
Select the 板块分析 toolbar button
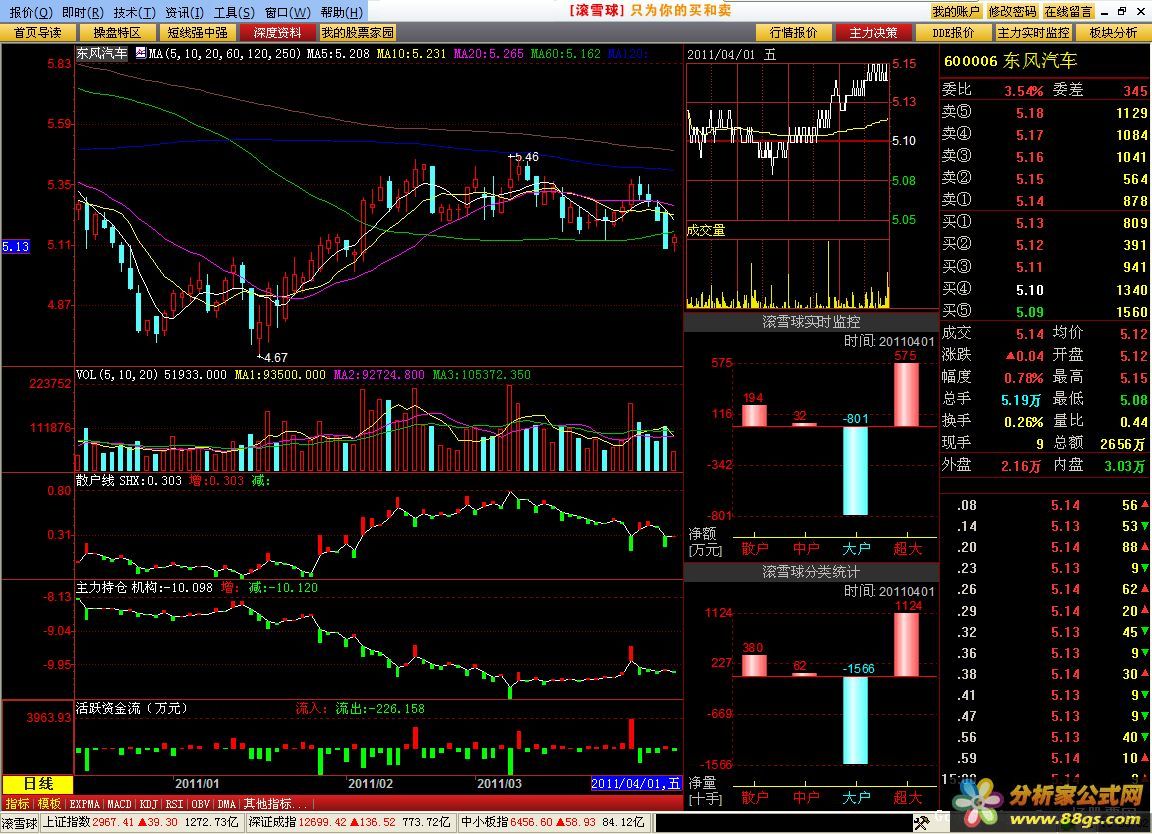point(1112,33)
